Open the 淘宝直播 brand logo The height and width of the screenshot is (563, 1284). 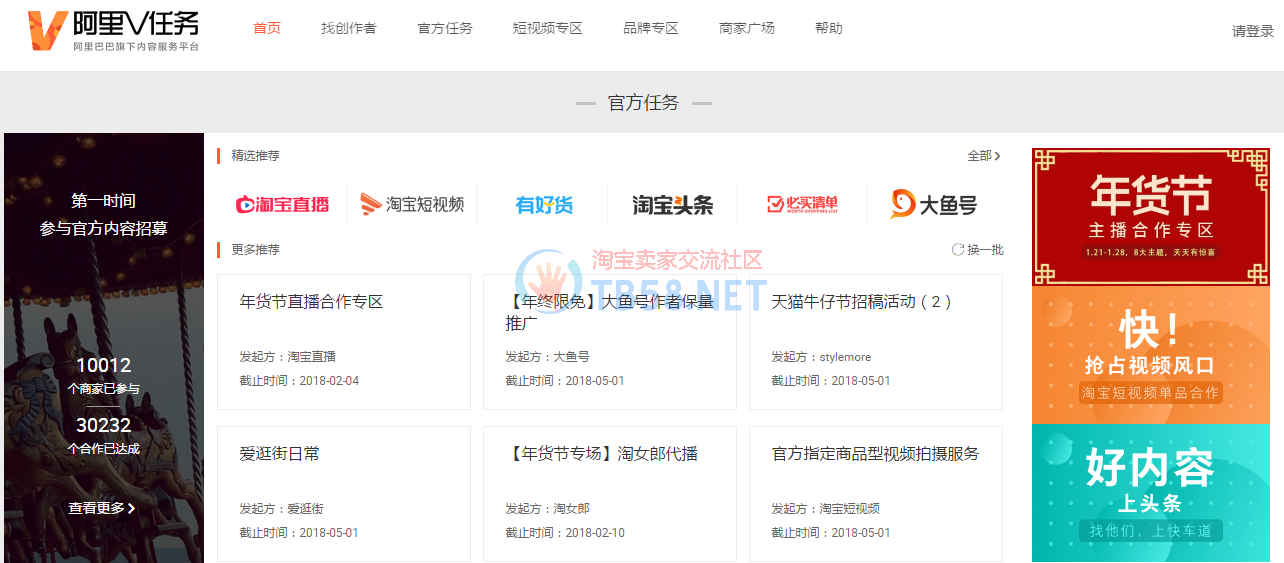(x=282, y=205)
